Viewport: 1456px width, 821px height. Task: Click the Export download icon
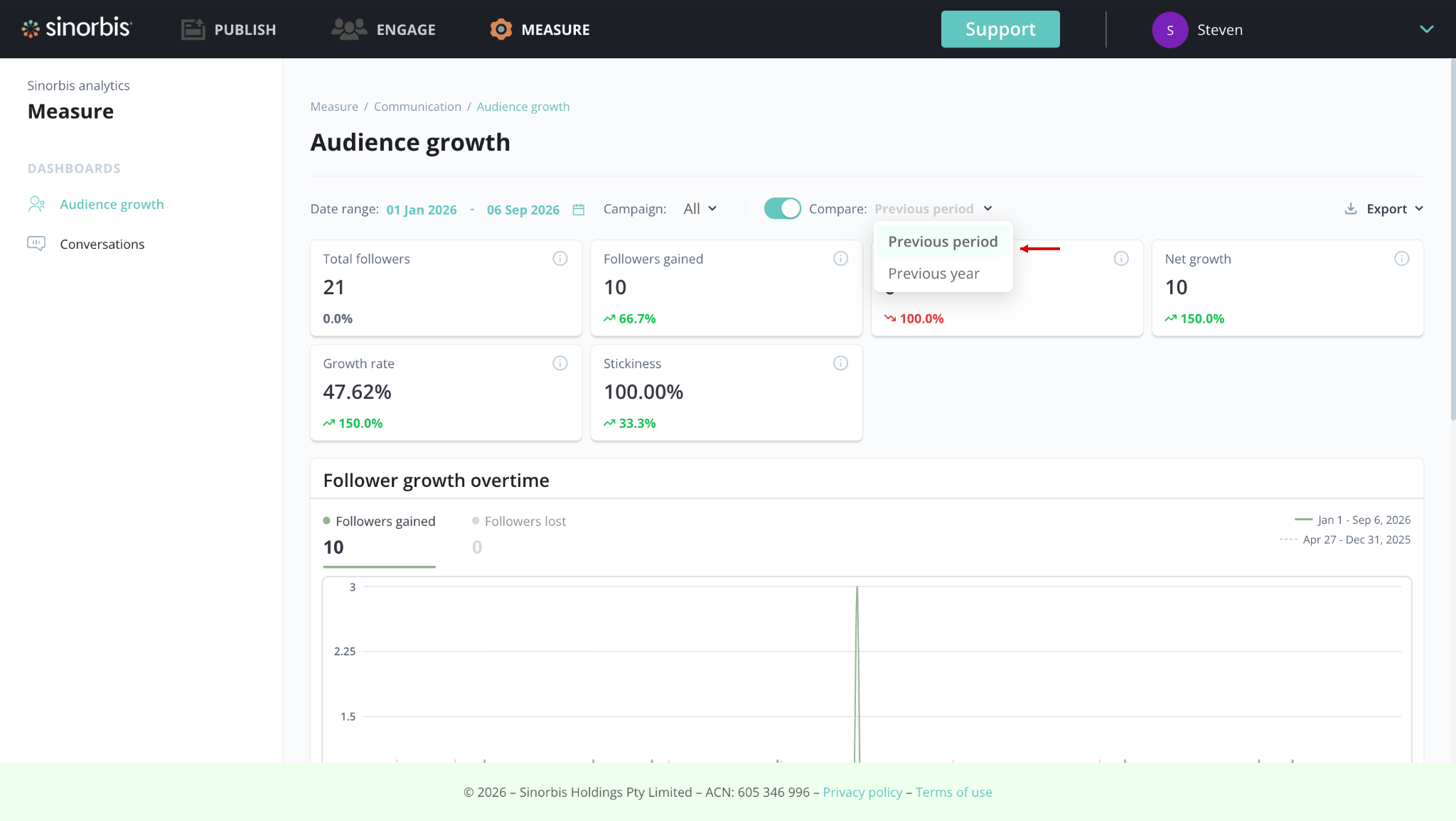(x=1351, y=209)
